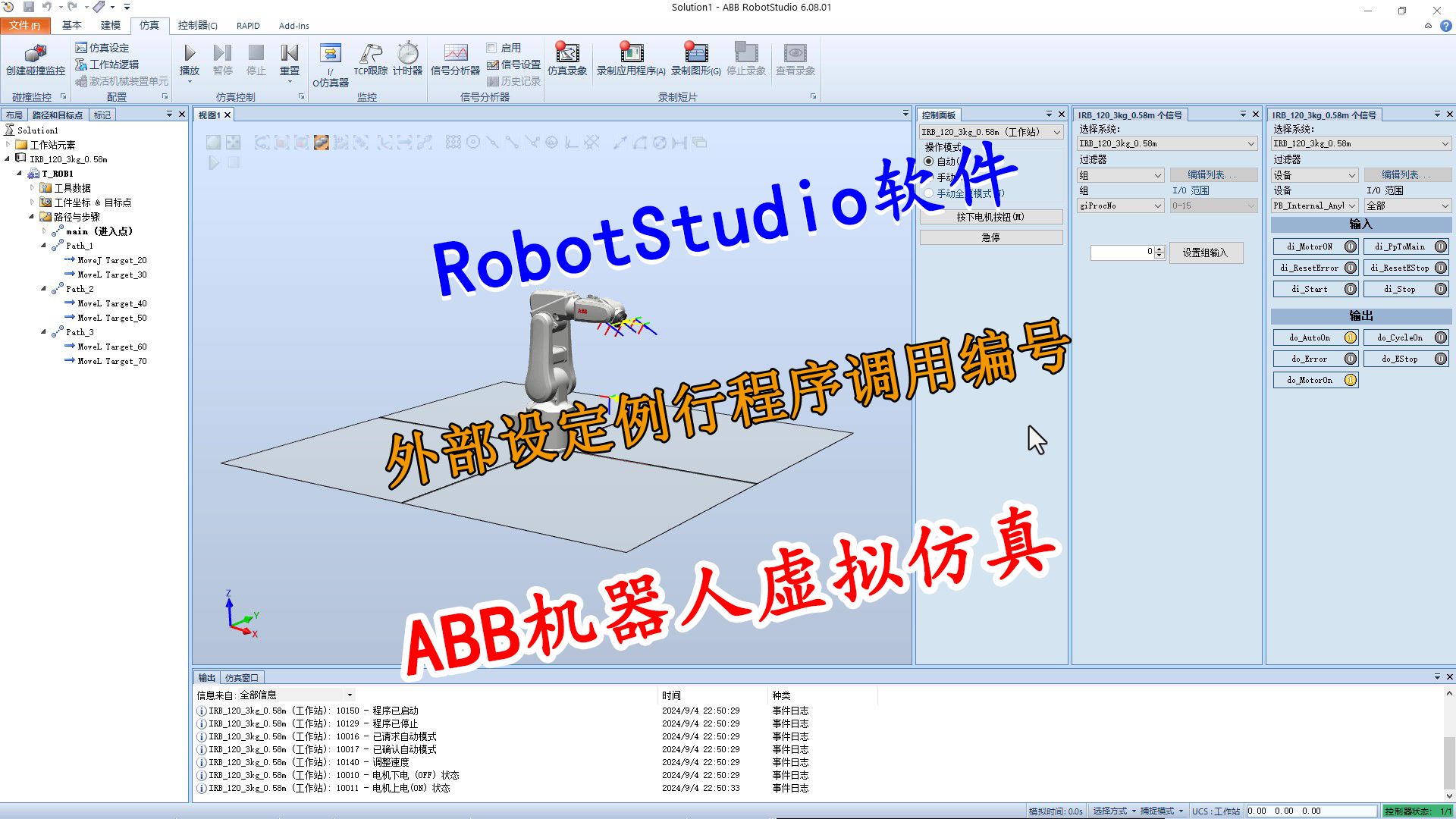
Task: Switch to the RAPID ribbon tab
Action: pyautogui.click(x=248, y=25)
